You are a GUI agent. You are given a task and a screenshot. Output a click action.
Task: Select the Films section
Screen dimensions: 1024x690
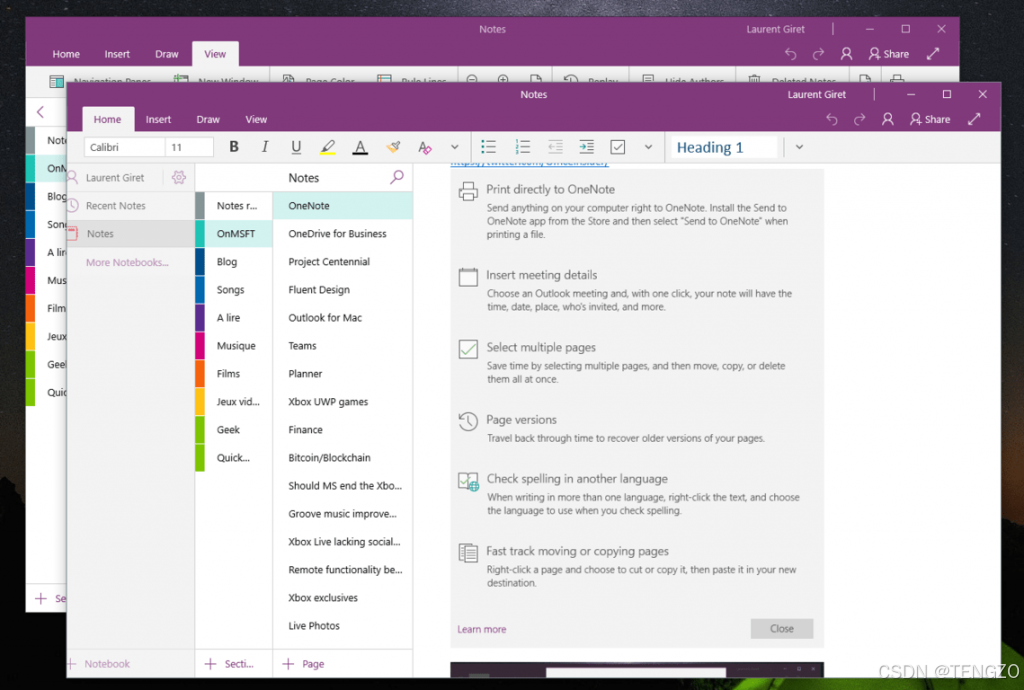click(234, 374)
